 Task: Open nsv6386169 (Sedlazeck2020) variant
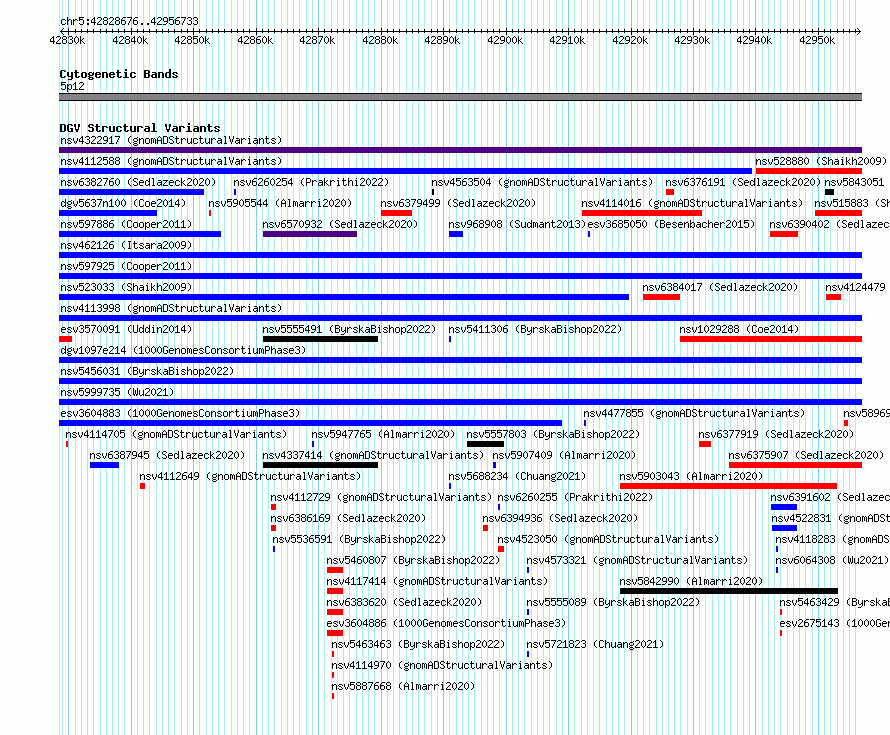coord(348,518)
